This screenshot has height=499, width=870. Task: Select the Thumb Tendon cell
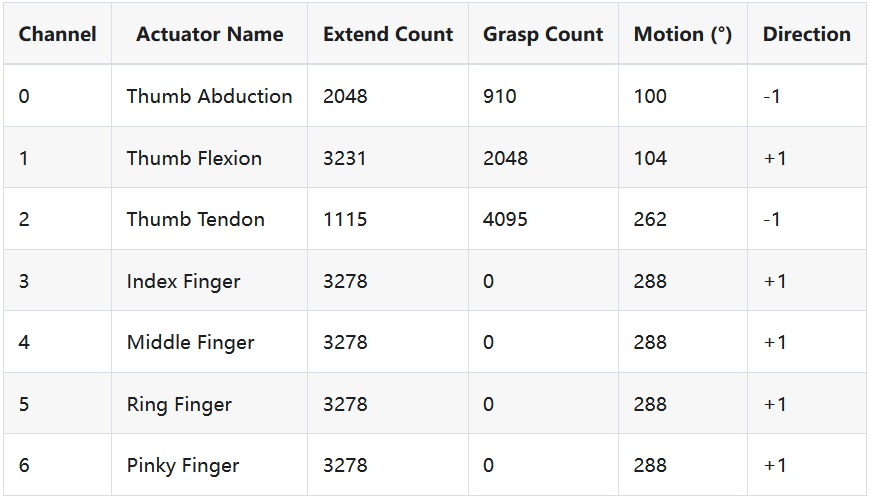click(195, 219)
